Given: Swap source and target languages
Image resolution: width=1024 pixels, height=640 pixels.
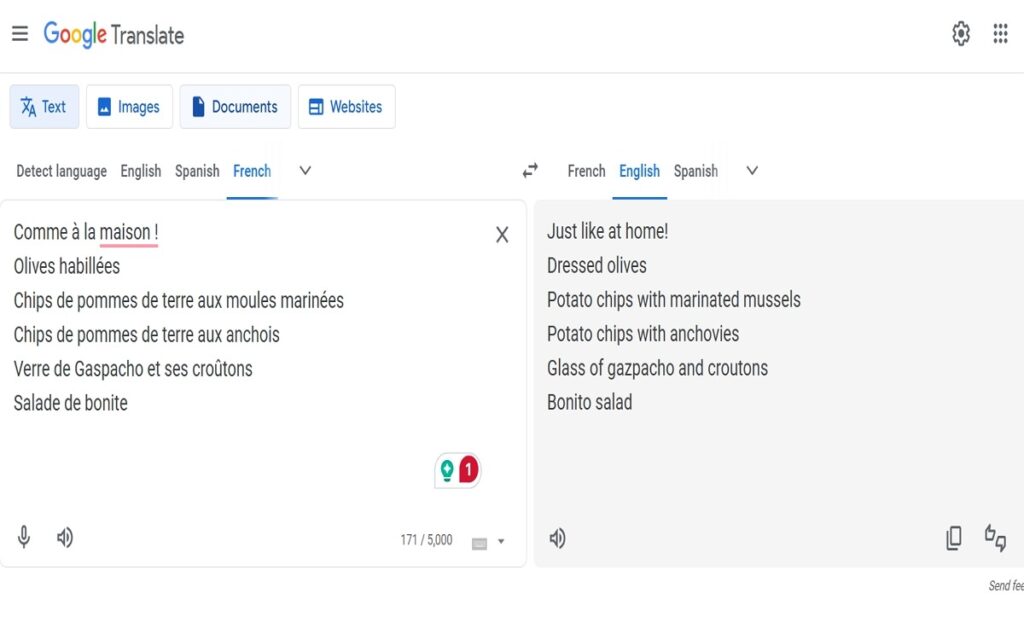Looking at the screenshot, I should click(x=530, y=171).
